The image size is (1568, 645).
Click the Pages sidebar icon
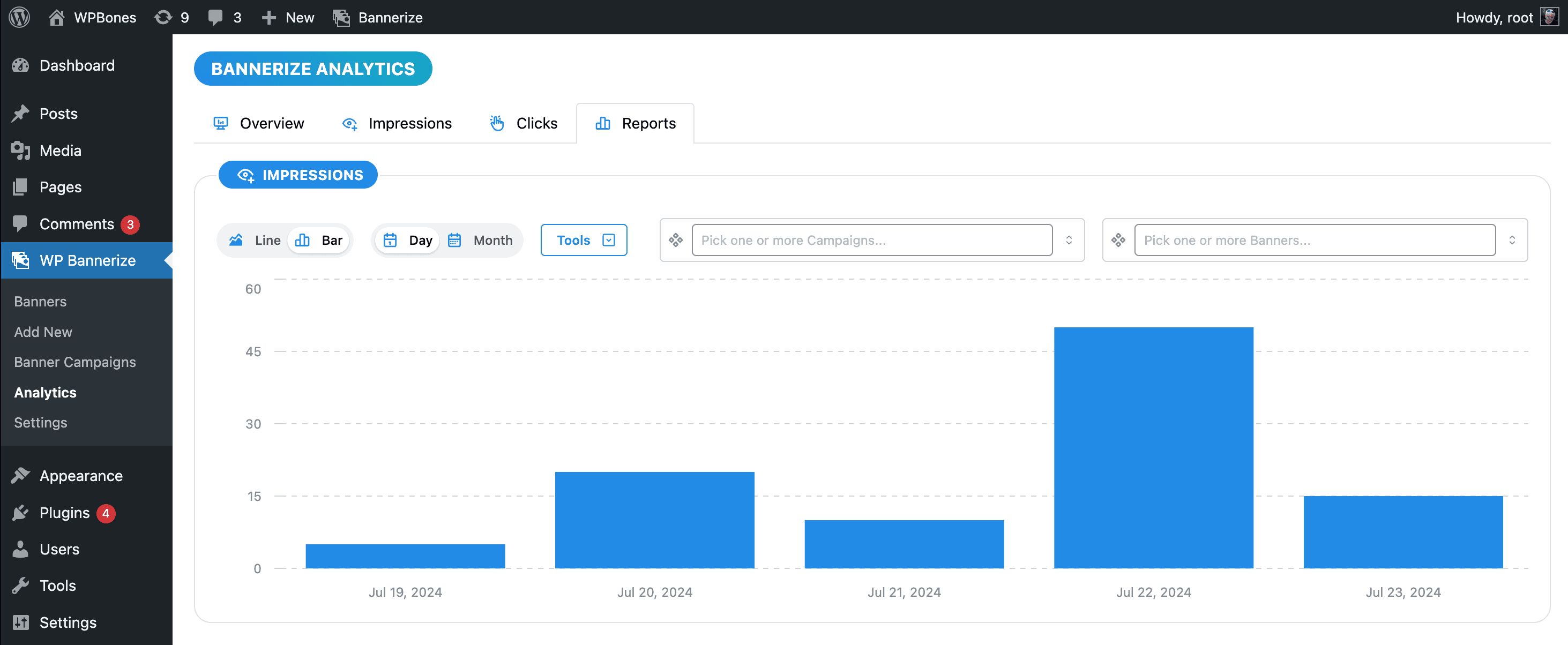20,187
